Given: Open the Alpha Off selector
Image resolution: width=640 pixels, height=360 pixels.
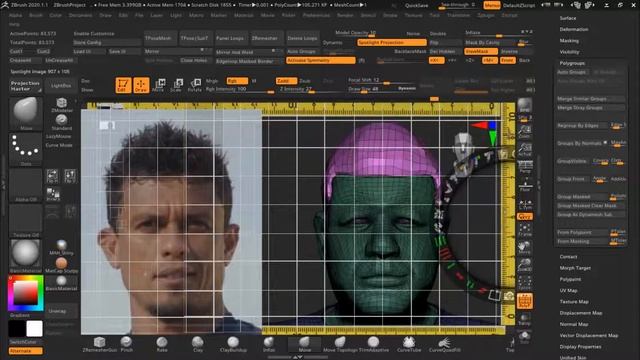Looking at the screenshot, I should [x=26, y=184].
